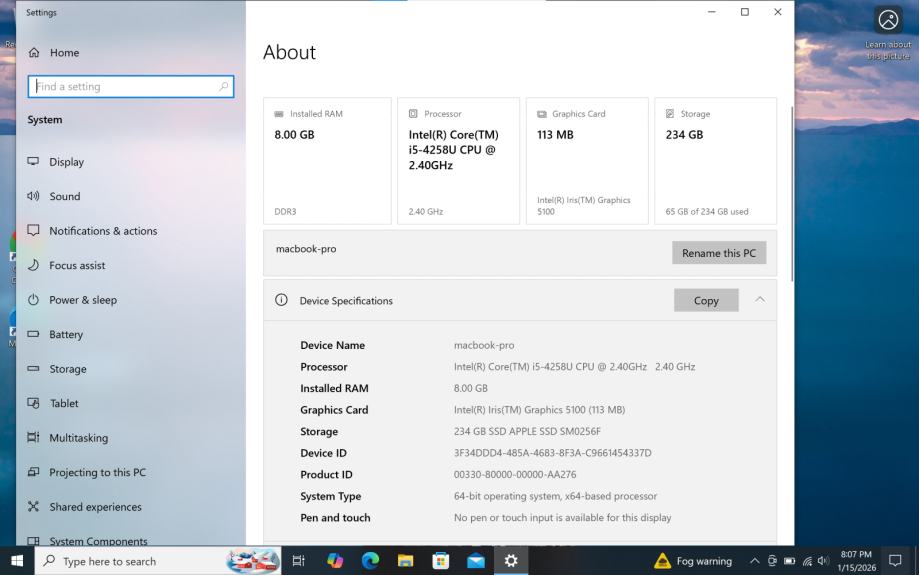
Task: Click the volume tray icon
Action: point(823,561)
